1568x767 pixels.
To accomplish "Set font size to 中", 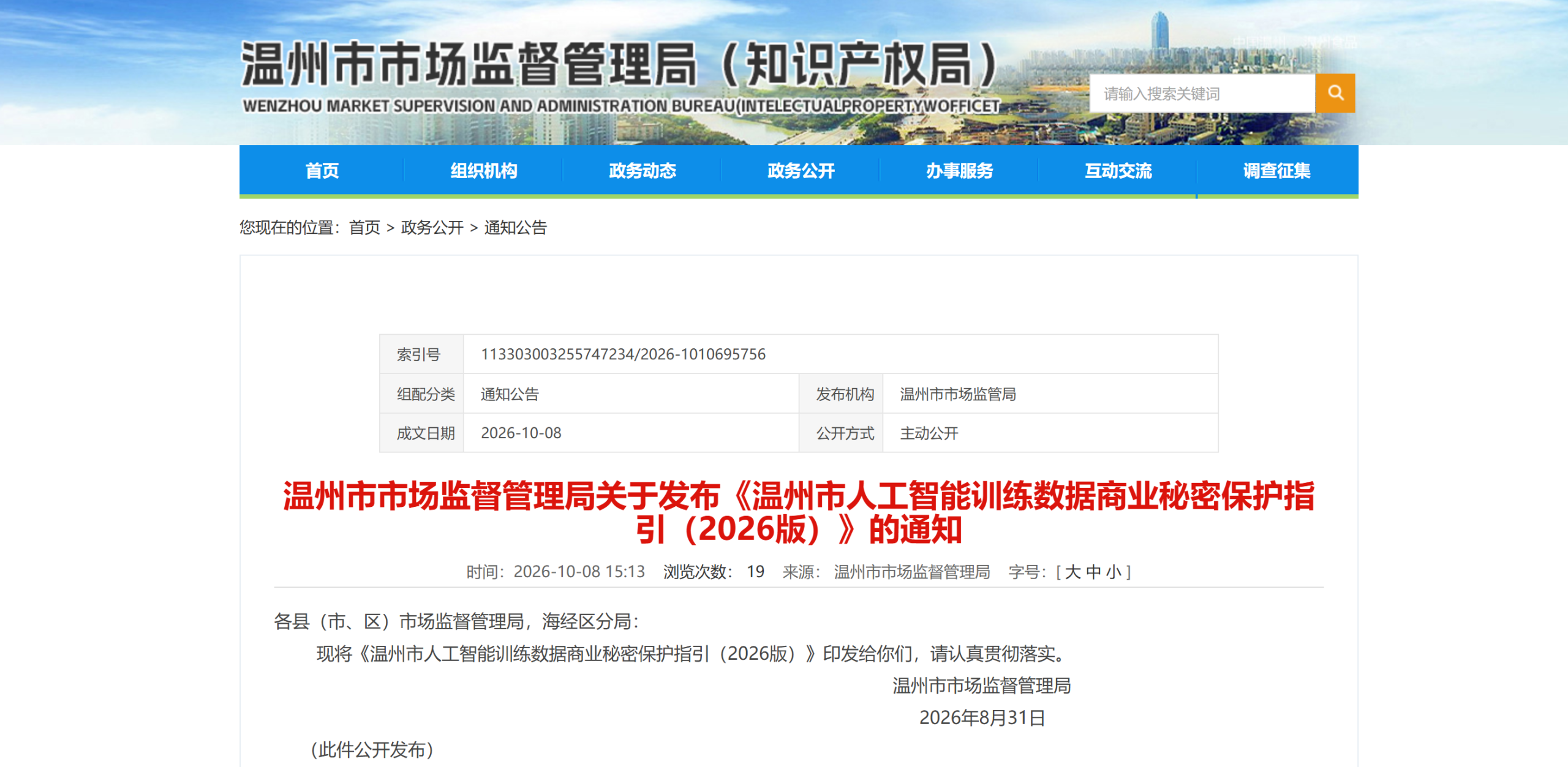I will [1093, 572].
